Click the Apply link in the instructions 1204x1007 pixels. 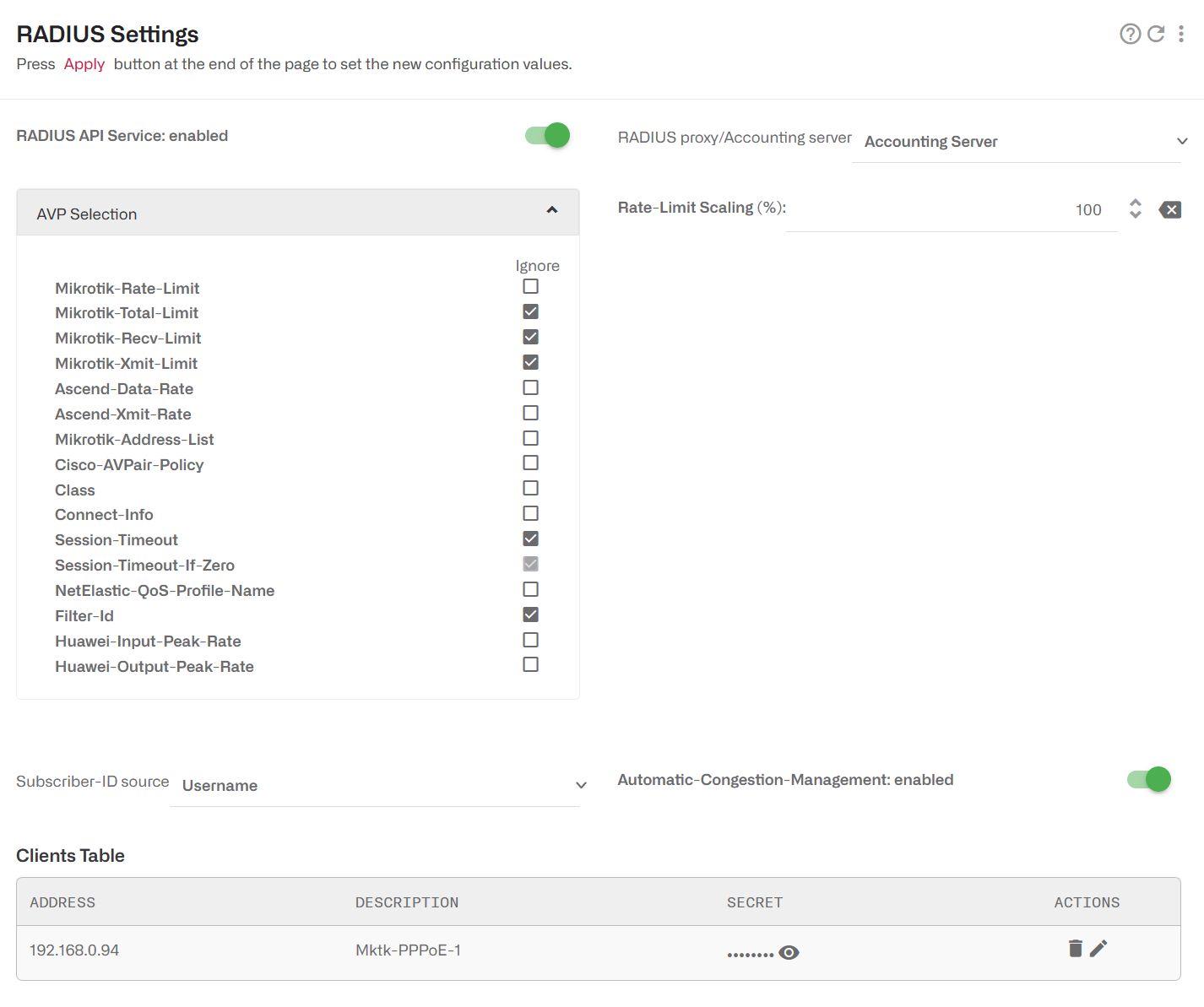coord(84,63)
